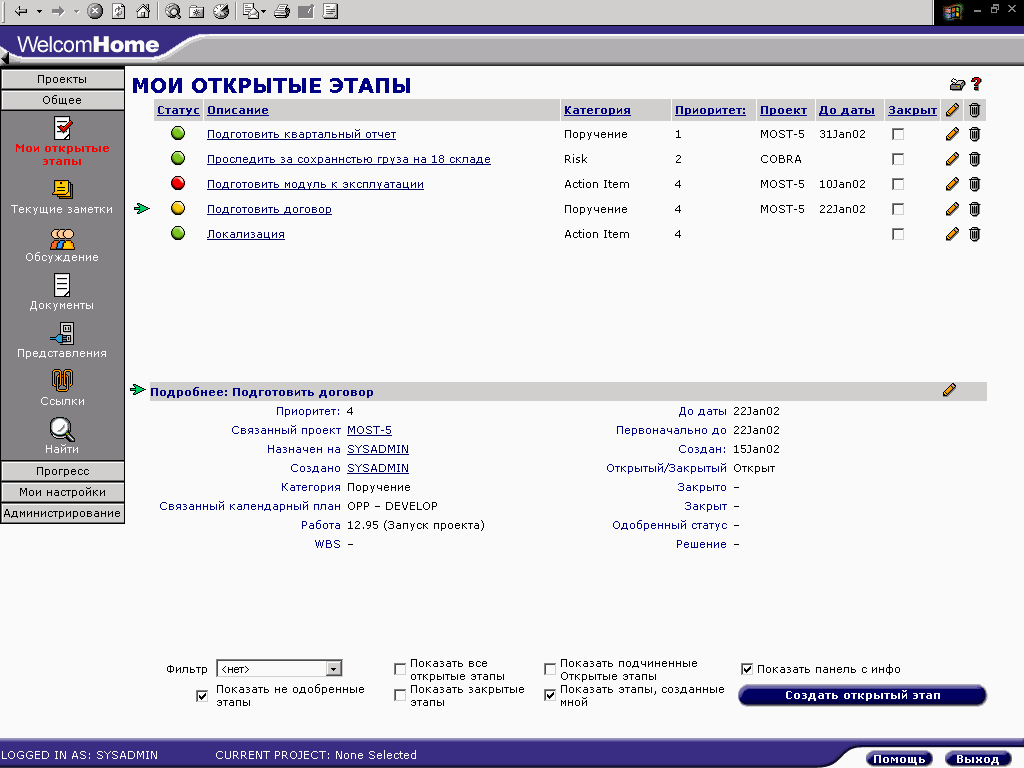Sort table by Статус column header

[x=178, y=110]
